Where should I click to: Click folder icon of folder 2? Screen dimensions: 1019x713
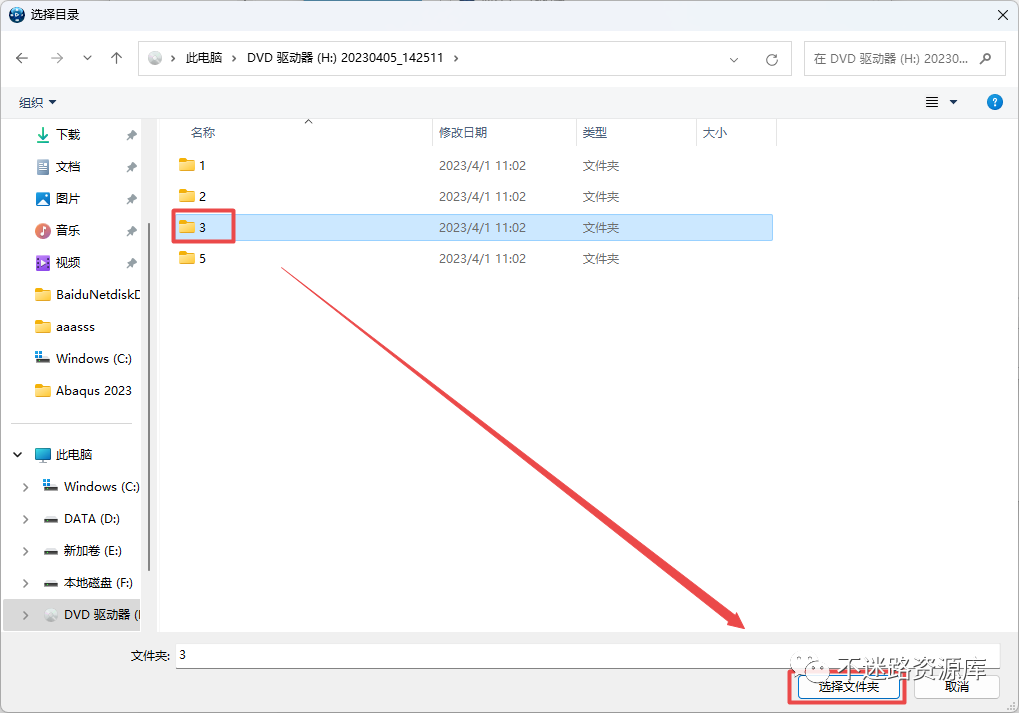187,196
